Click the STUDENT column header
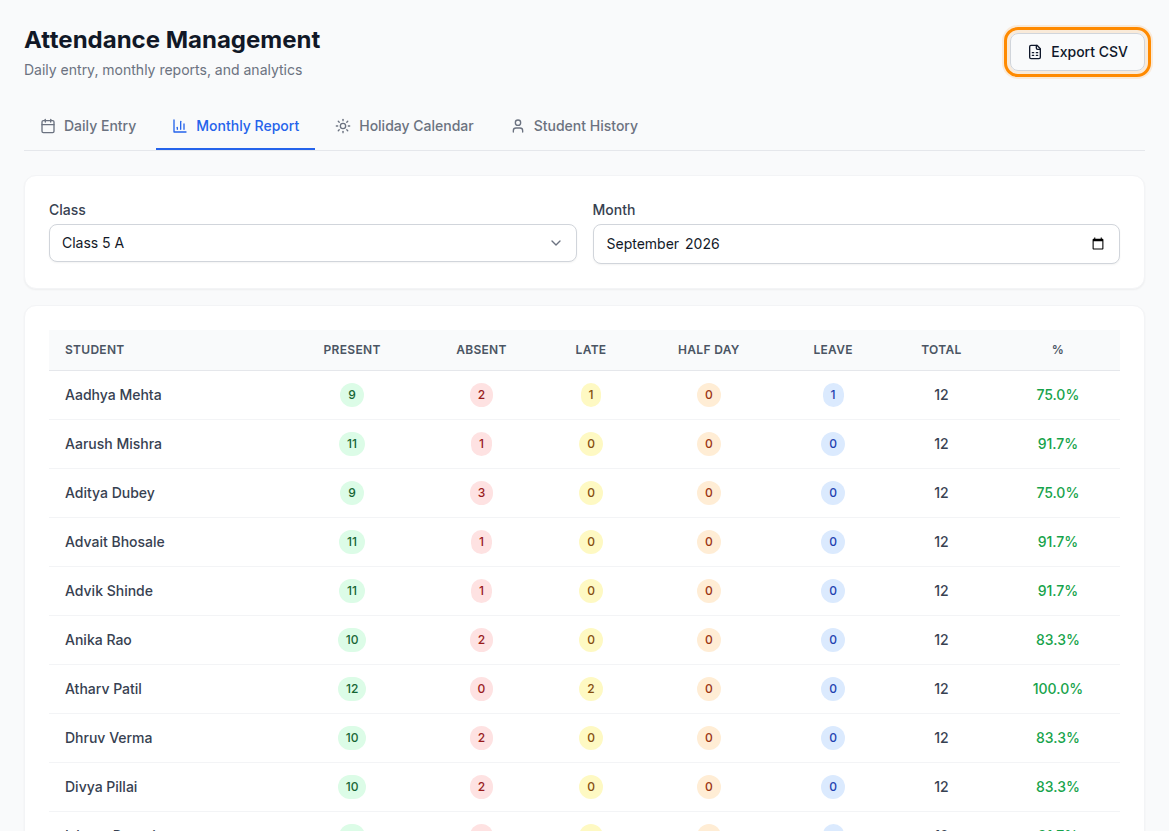Image resolution: width=1169 pixels, height=831 pixels. [95, 350]
